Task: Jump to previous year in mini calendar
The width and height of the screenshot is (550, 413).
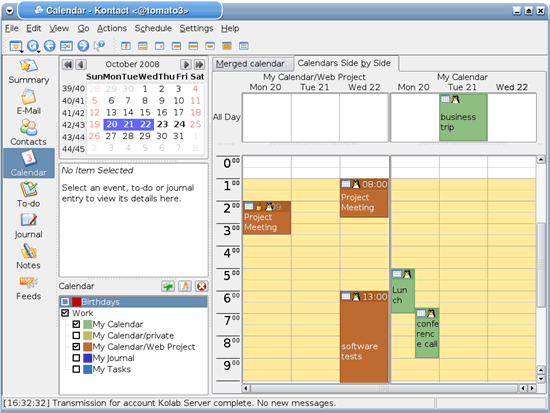Action: [x=68, y=65]
